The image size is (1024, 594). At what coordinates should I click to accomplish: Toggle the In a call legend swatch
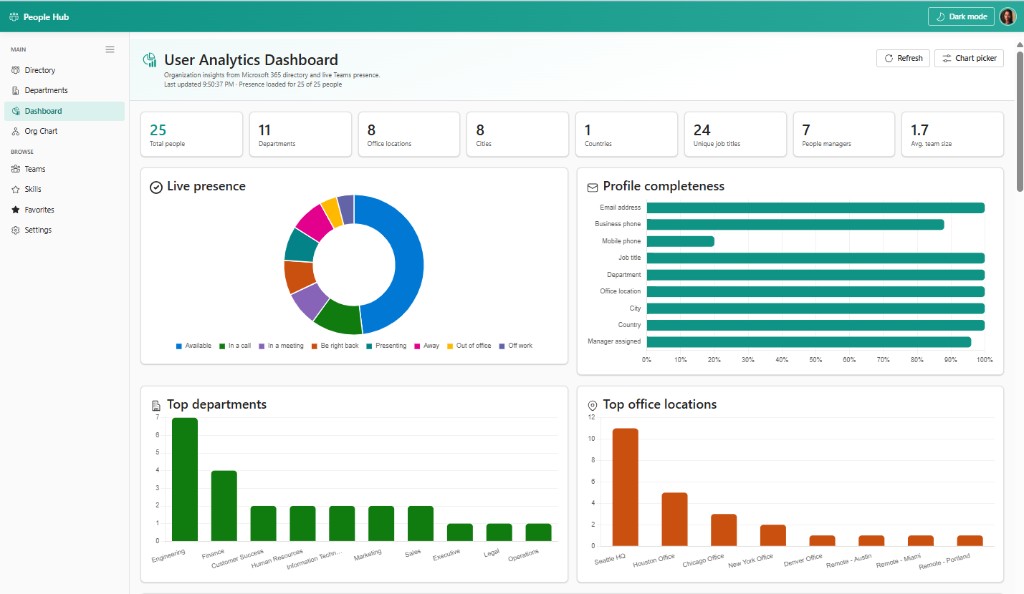[222, 346]
